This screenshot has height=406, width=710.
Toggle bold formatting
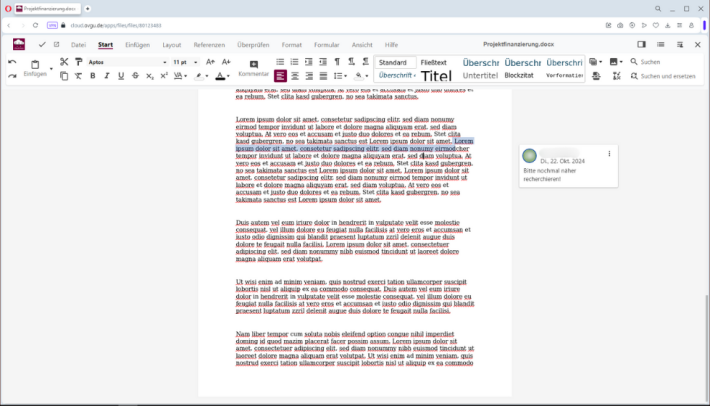[x=93, y=76]
